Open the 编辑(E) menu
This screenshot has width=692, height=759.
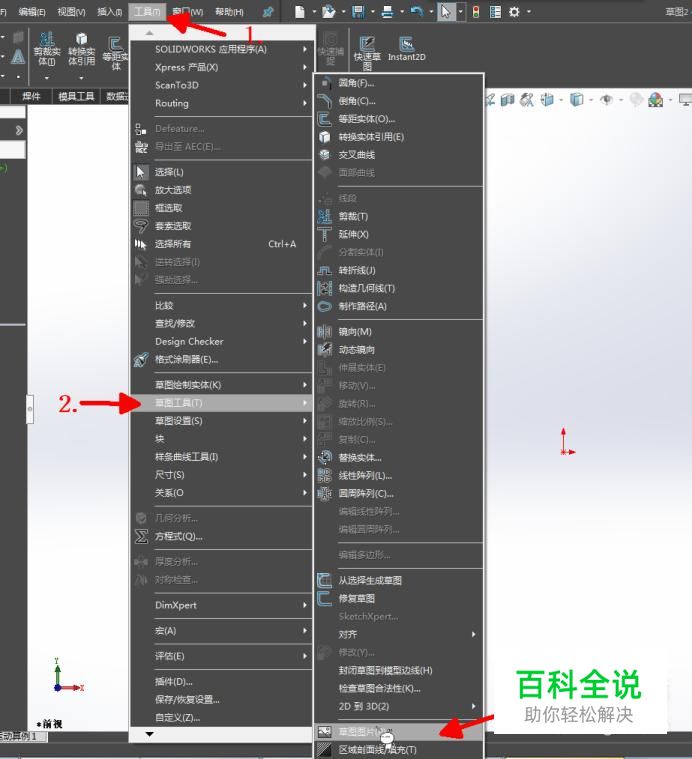click(x=31, y=12)
